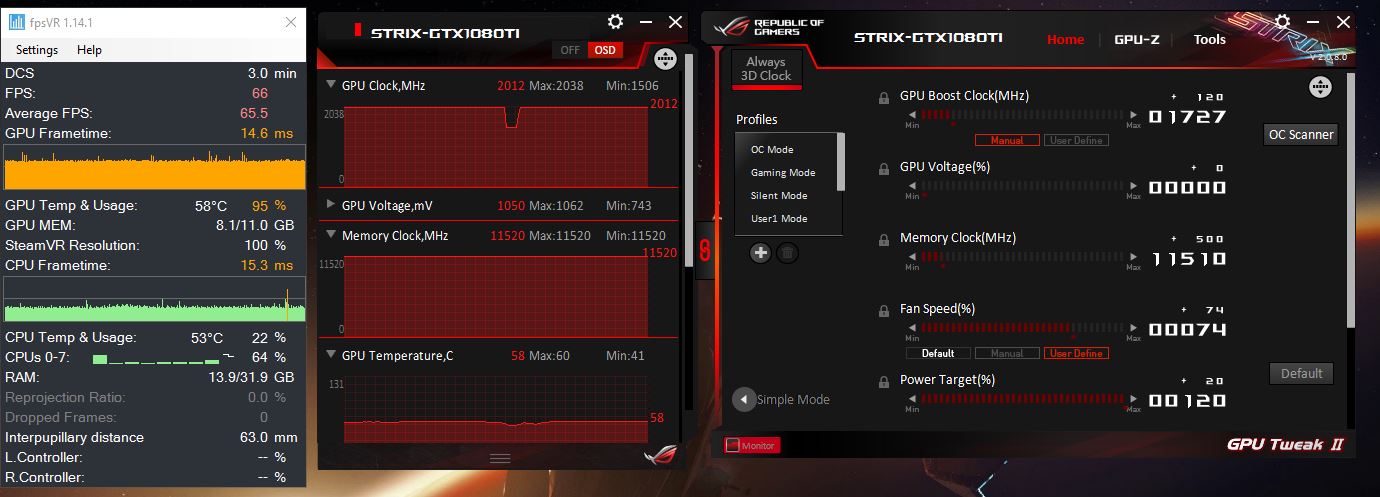Image resolution: width=1380 pixels, height=497 pixels.
Task: Increase Fan Speed with right arrow
Action: (1133, 328)
